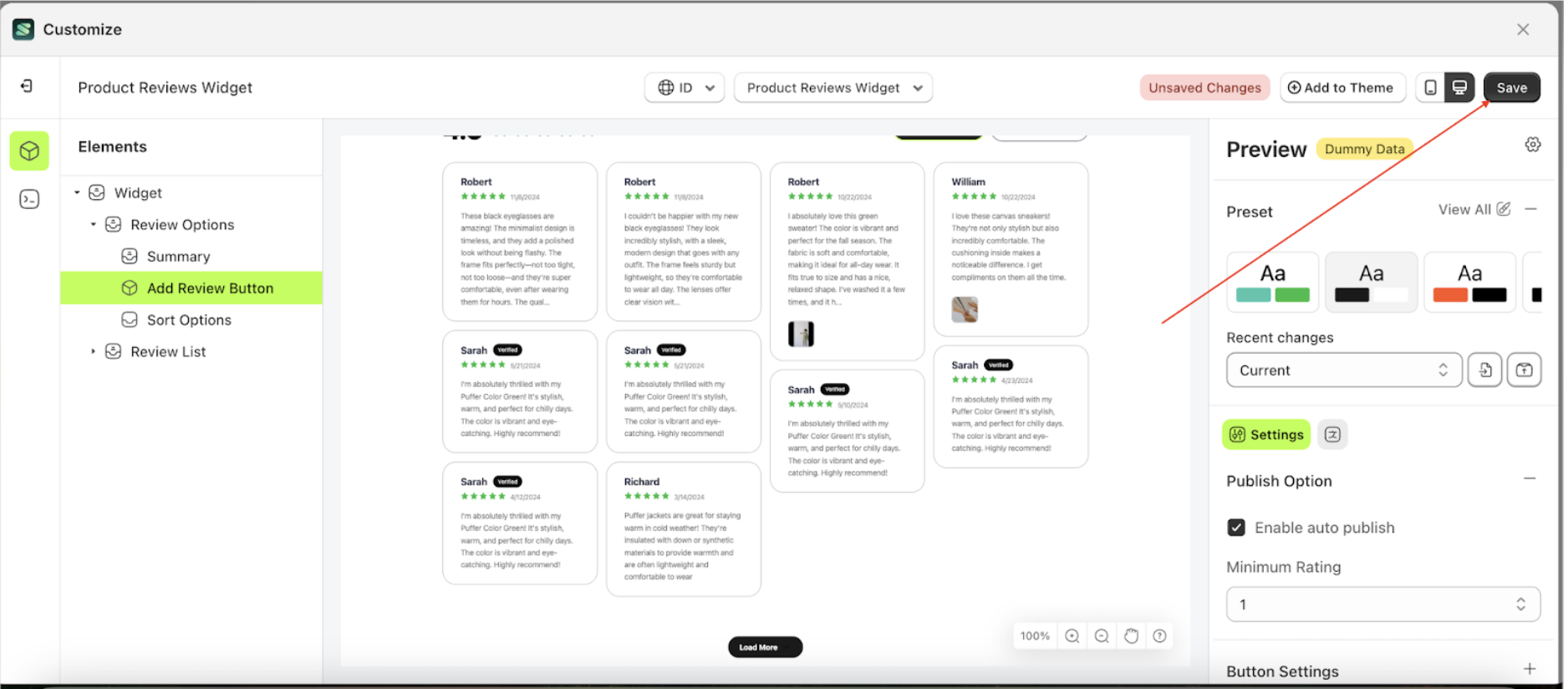Click the Save button
Image resolution: width=1568 pixels, height=689 pixels.
(1511, 88)
